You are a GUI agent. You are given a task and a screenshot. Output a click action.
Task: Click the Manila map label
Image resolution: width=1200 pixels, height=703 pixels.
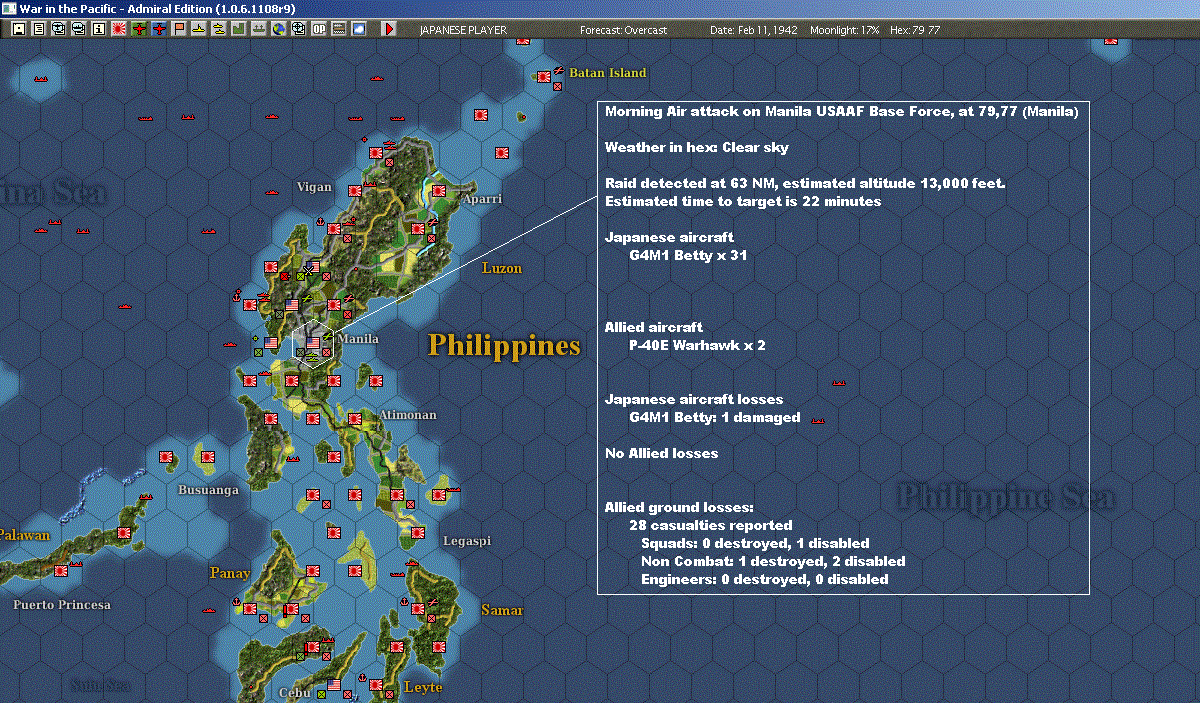[x=358, y=339]
